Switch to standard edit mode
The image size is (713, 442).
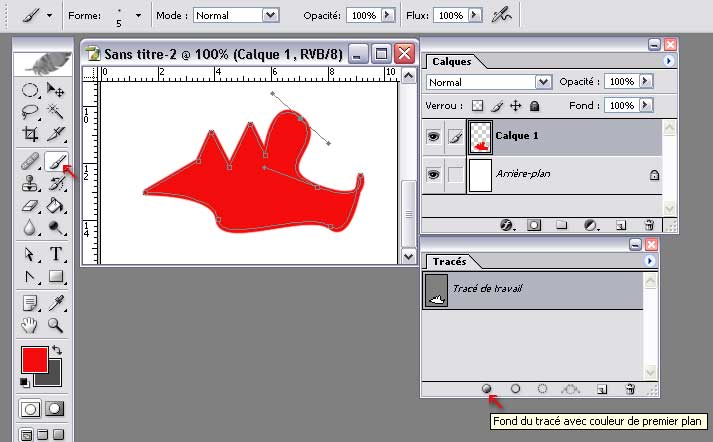point(30,409)
